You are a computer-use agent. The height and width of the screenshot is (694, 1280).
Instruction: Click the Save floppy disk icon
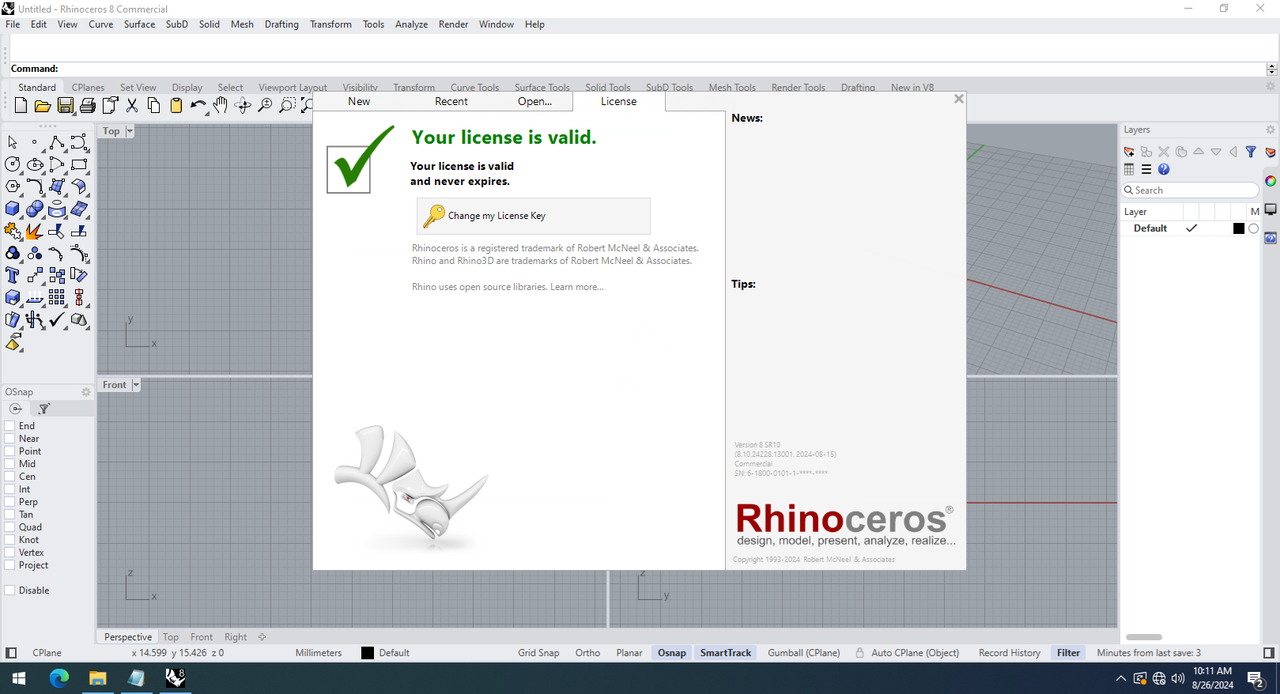pos(65,105)
